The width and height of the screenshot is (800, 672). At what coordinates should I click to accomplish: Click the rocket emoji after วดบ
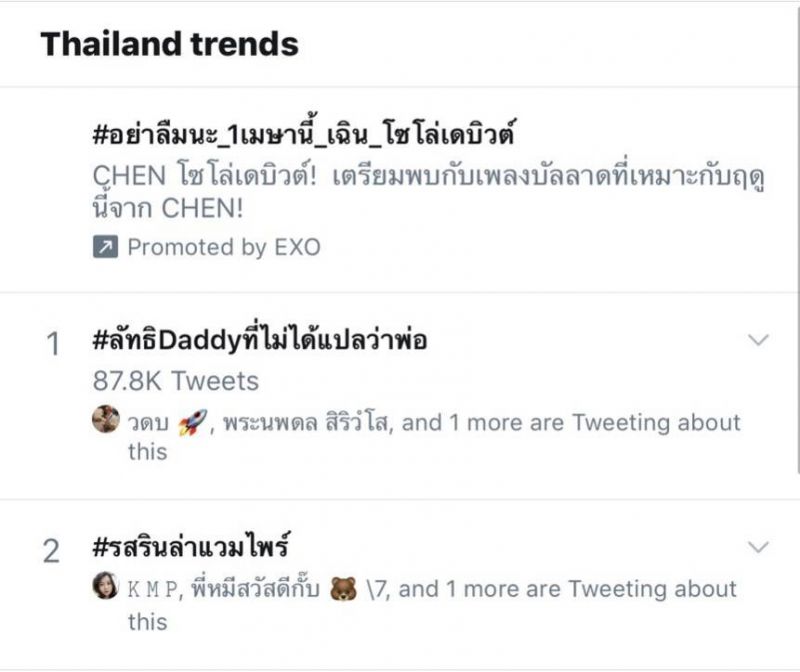point(190,422)
